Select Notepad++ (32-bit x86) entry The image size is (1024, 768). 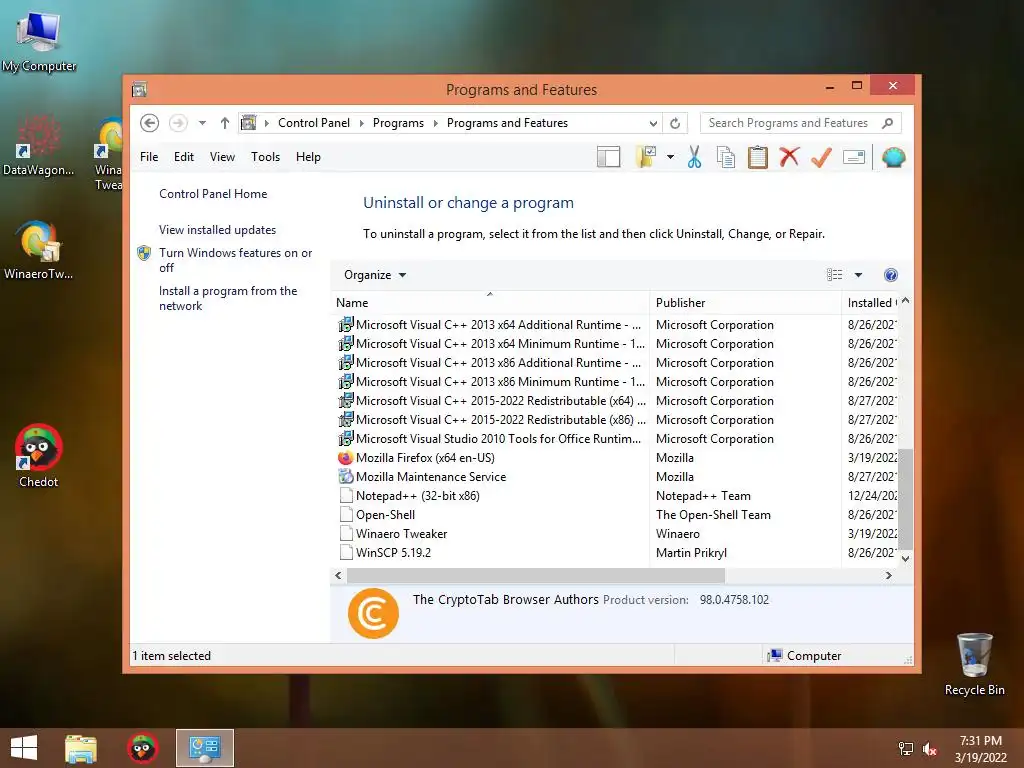(417, 496)
